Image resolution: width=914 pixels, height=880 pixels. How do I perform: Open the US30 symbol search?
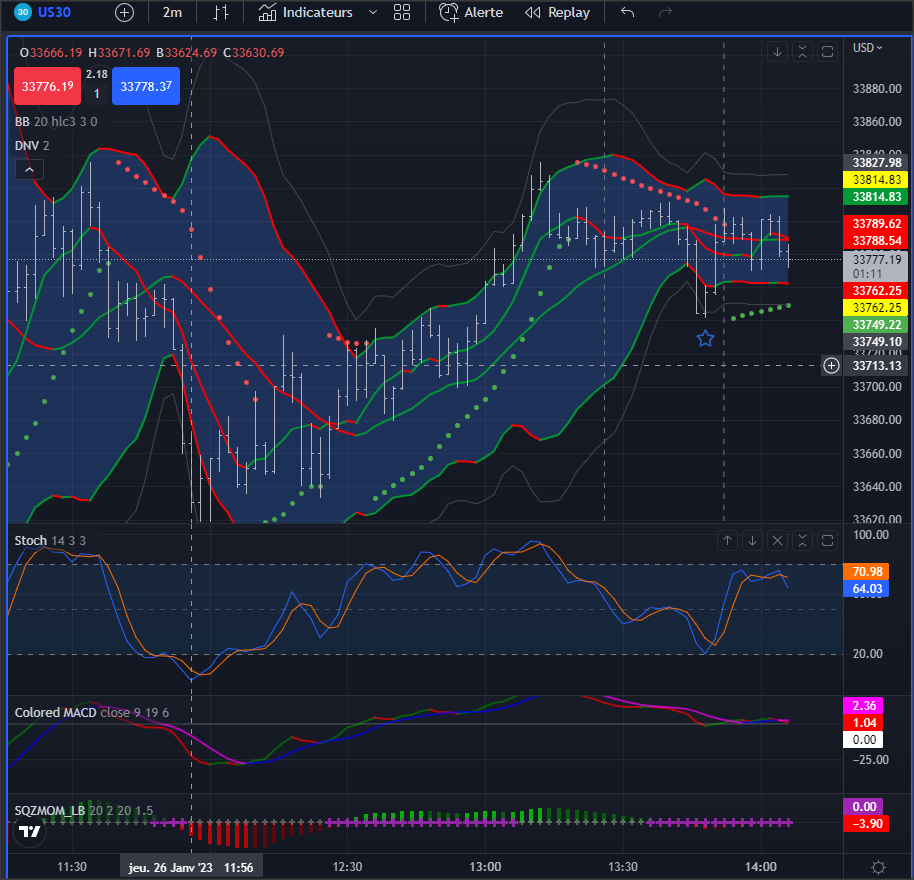(43, 12)
